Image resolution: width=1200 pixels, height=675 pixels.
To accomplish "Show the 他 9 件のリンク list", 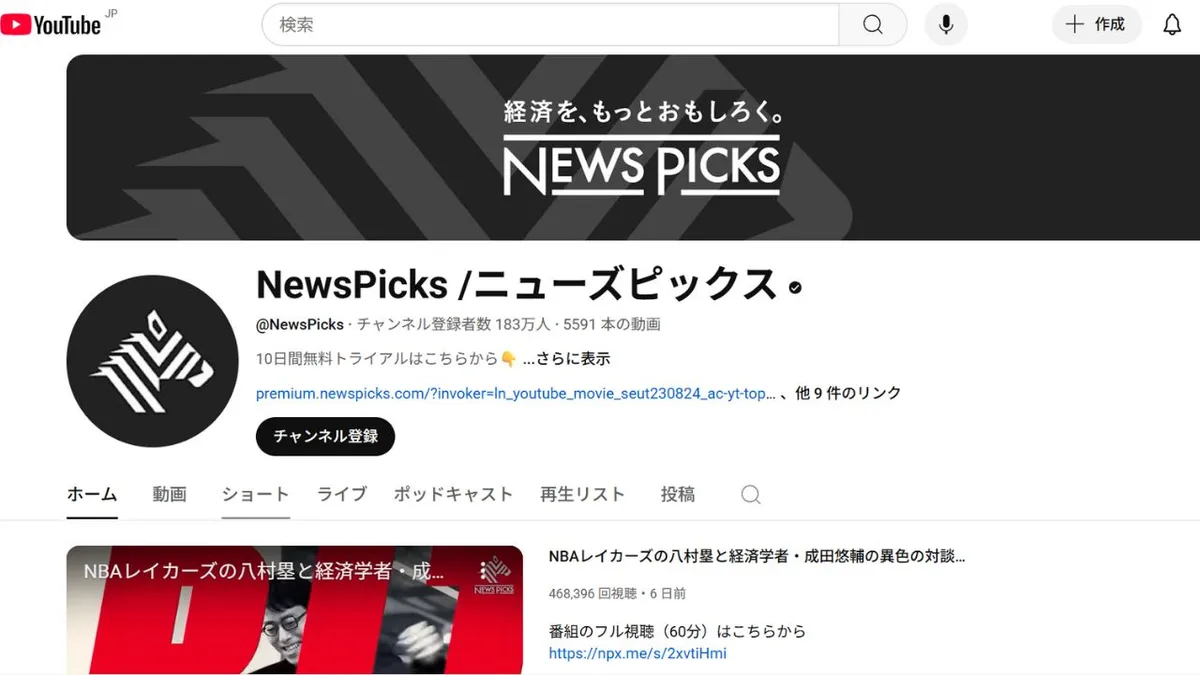I will point(848,393).
